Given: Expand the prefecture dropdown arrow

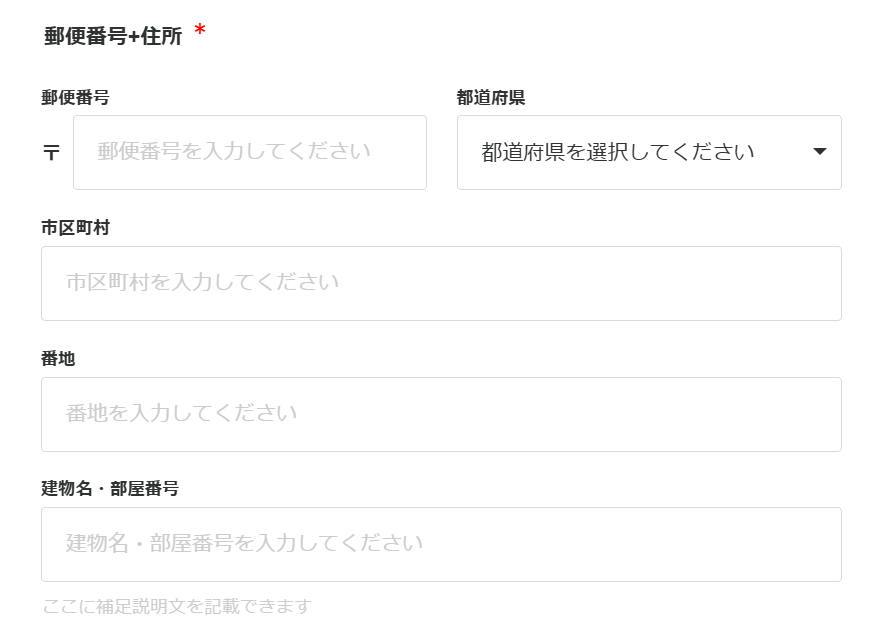Looking at the screenshot, I should (820, 152).
